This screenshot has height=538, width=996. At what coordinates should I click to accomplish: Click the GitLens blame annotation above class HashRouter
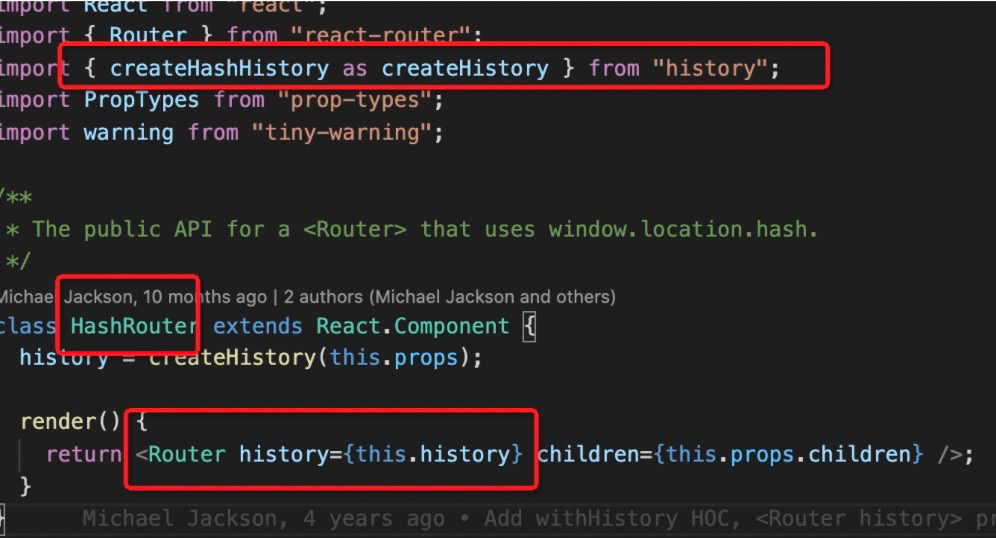click(x=307, y=297)
